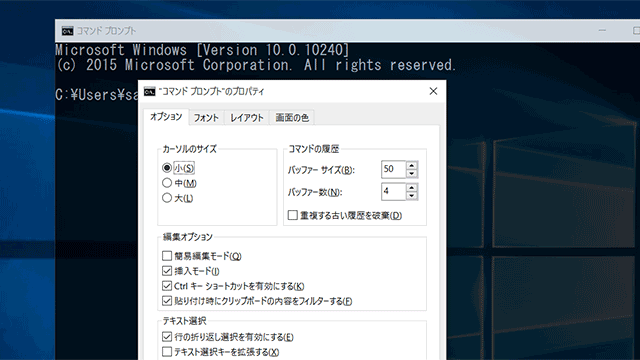
Task: Click the cmd icon in the Properties dialog title bar
Action: pyautogui.click(x=150, y=91)
